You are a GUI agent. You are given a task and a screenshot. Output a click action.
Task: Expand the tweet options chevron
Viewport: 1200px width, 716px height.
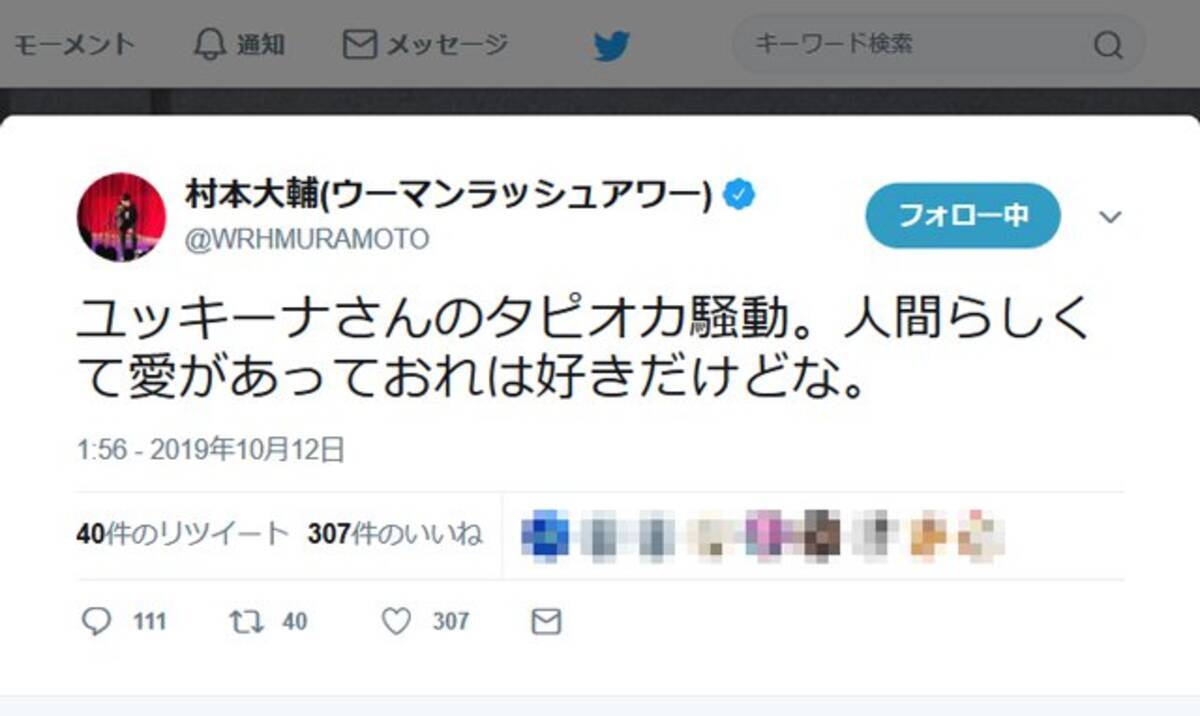click(x=1111, y=217)
